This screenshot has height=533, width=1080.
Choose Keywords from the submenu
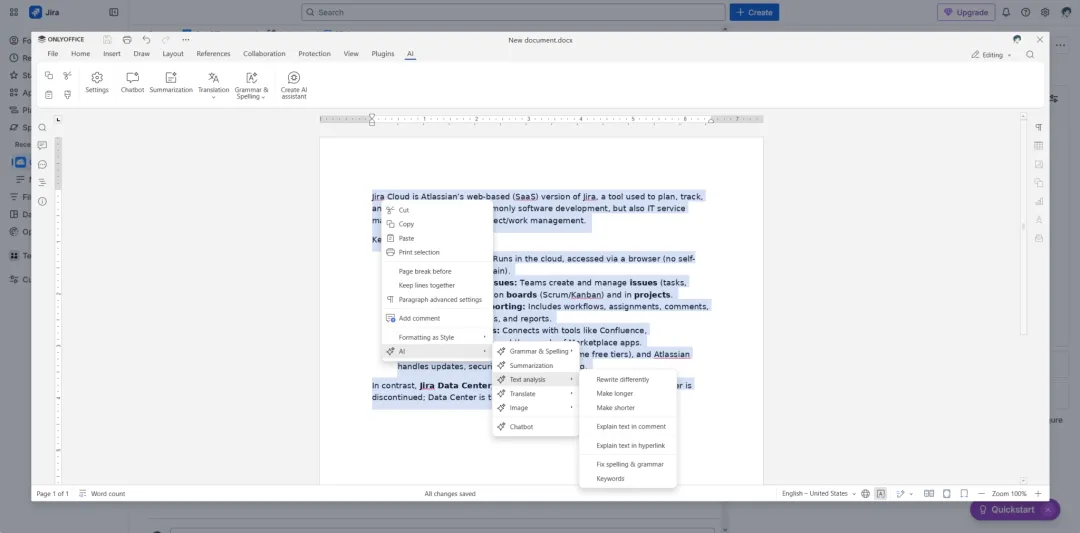coord(627,479)
